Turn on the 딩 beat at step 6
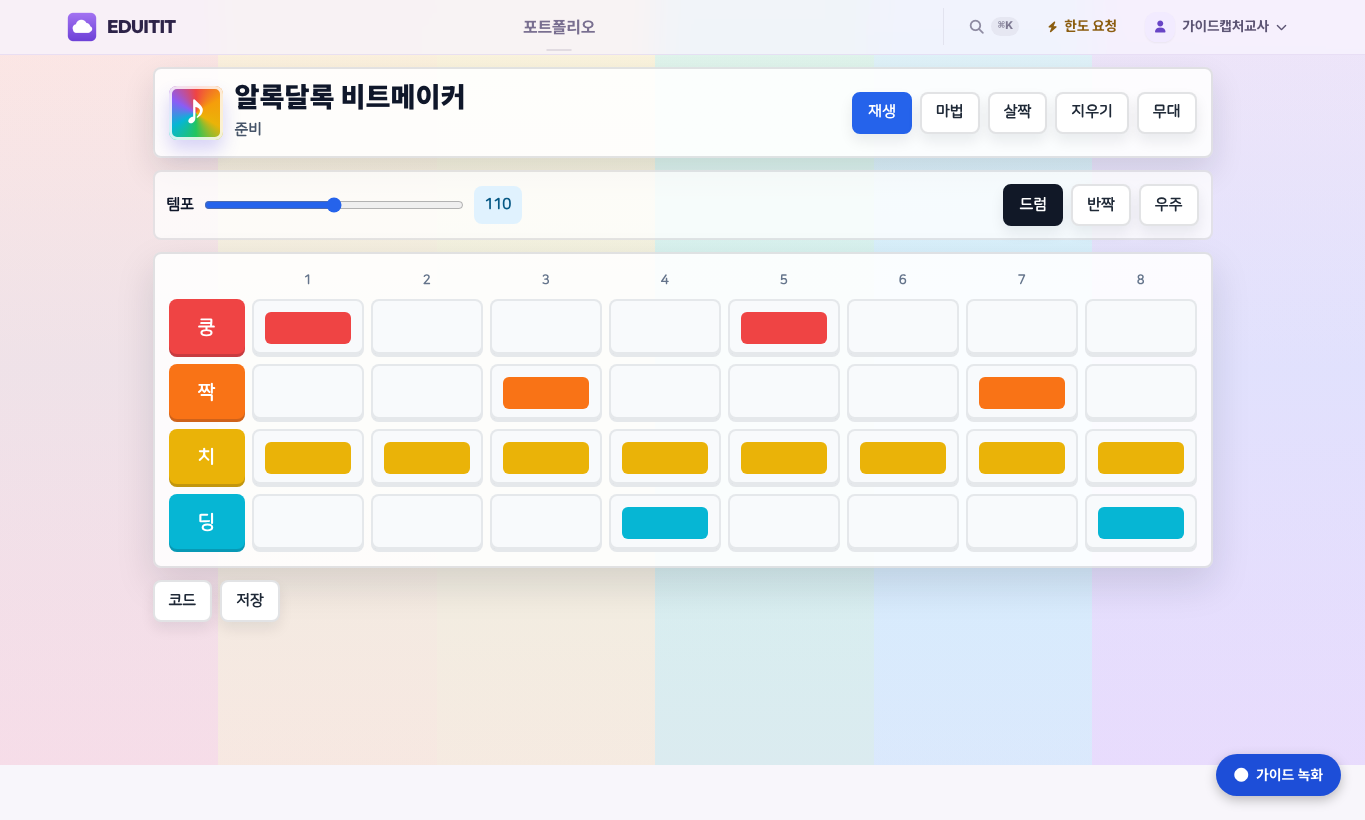 [903, 522]
